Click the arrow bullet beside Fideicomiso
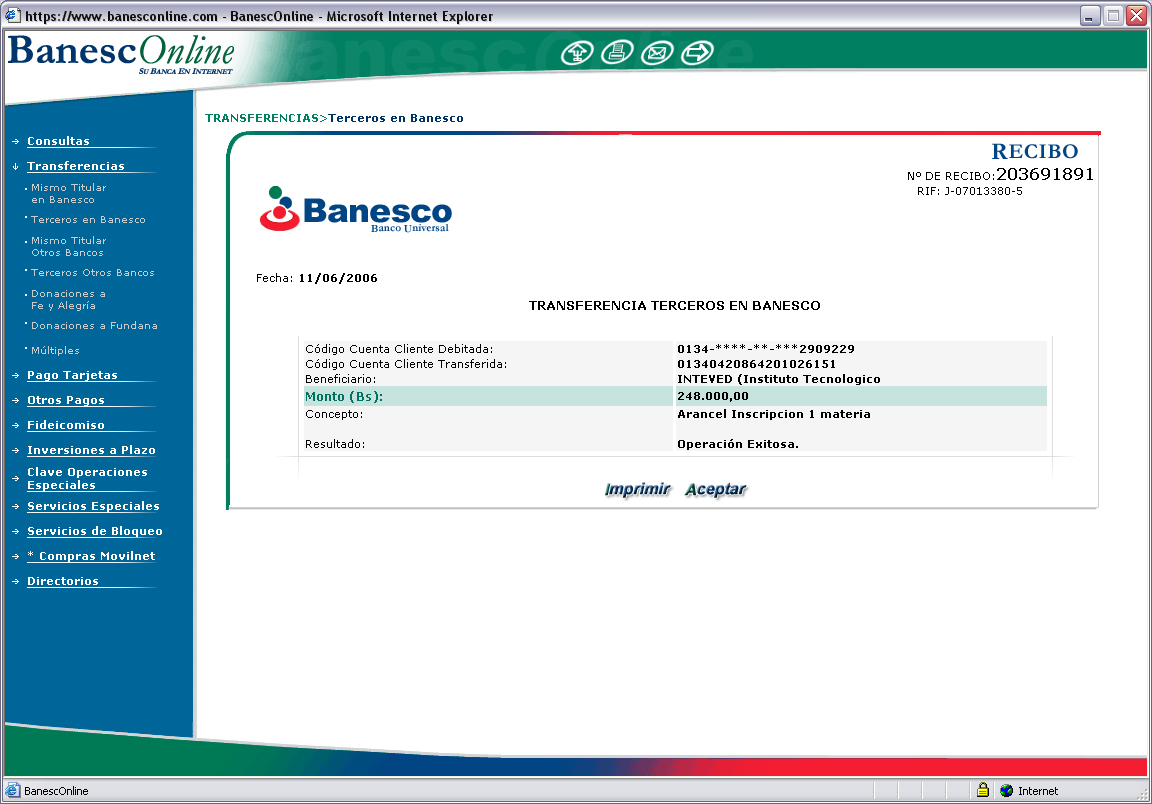Image resolution: width=1152 pixels, height=804 pixels. [15, 426]
